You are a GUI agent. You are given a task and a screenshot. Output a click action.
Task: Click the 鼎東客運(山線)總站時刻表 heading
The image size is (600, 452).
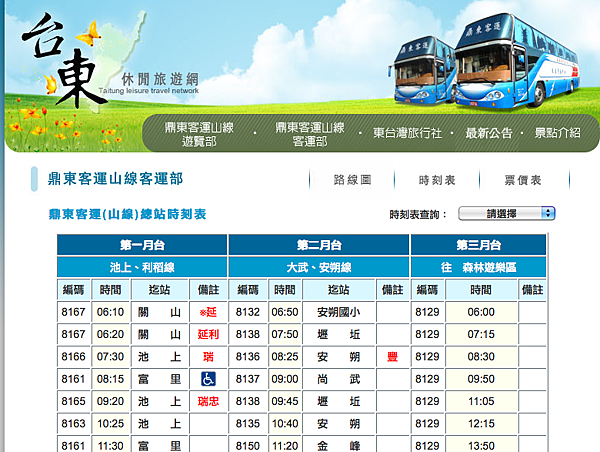[127, 214]
